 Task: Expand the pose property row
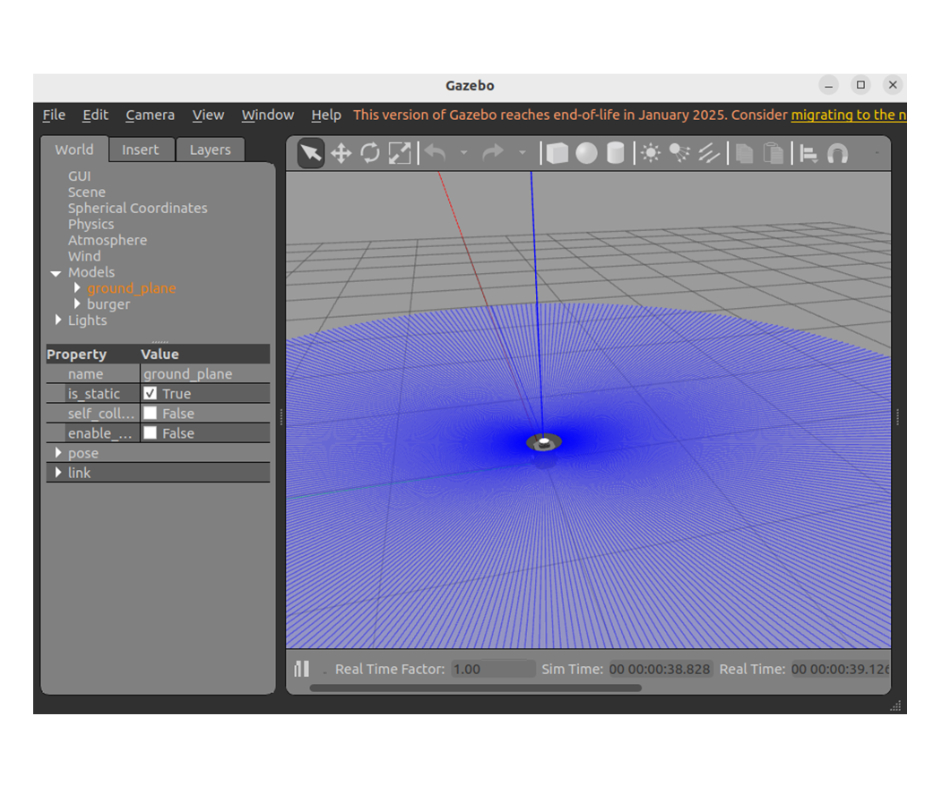click(x=58, y=453)
